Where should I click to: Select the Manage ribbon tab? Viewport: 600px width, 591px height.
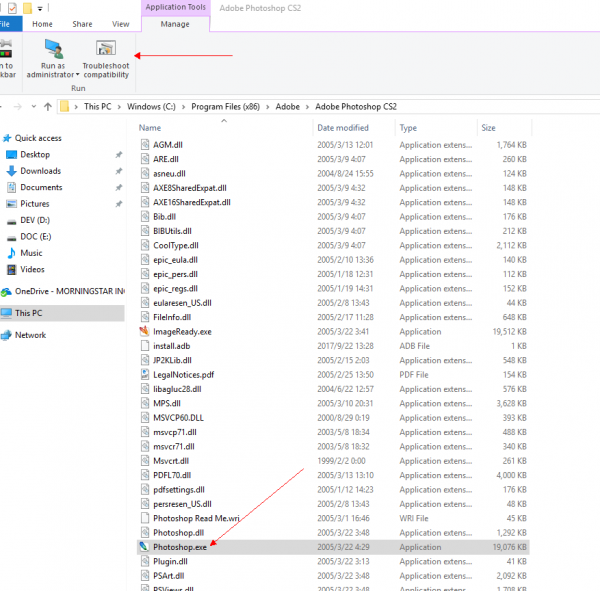pyautogui.click(x=175, y=24)
